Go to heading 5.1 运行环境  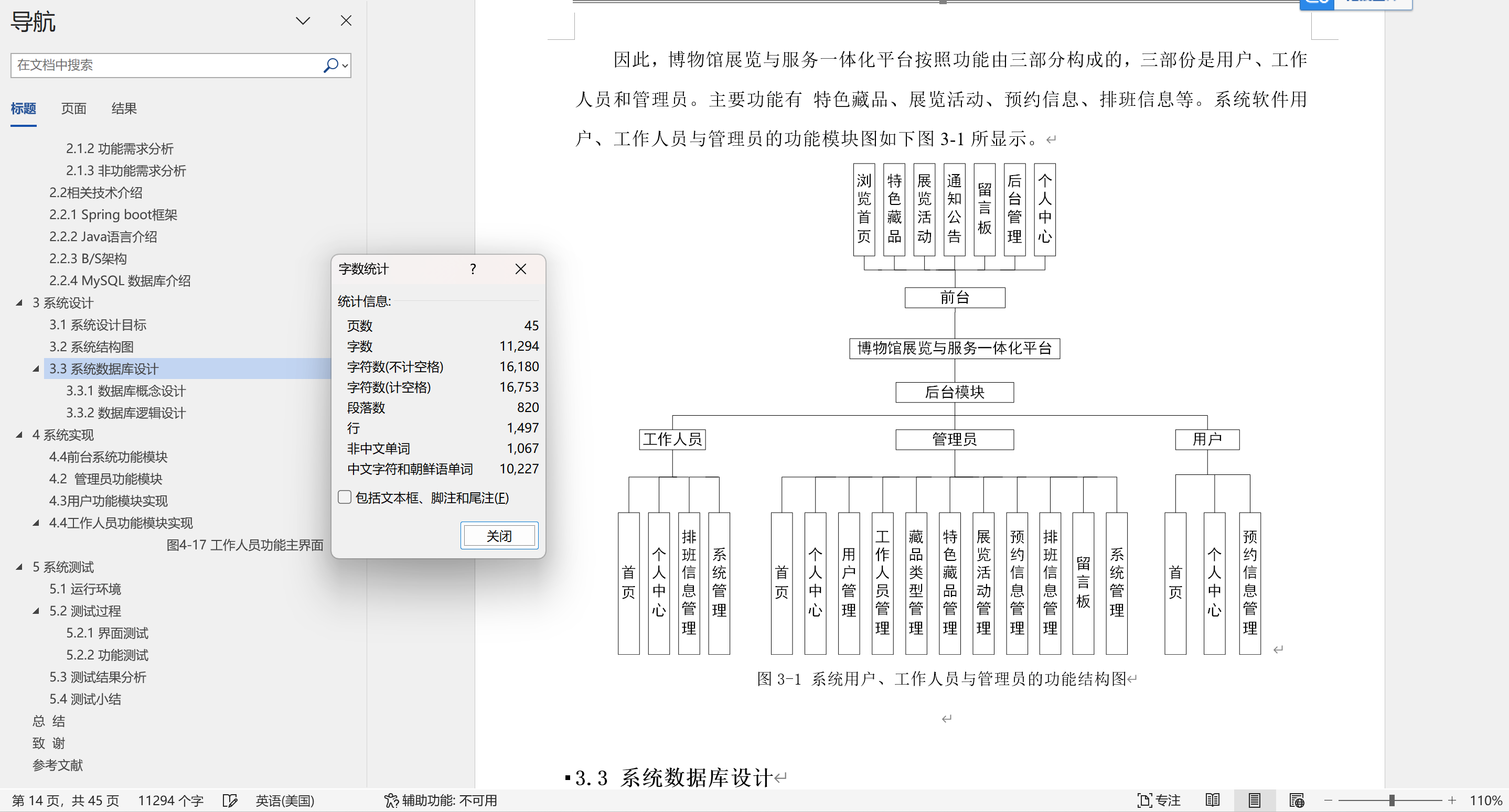pos(85,589)
